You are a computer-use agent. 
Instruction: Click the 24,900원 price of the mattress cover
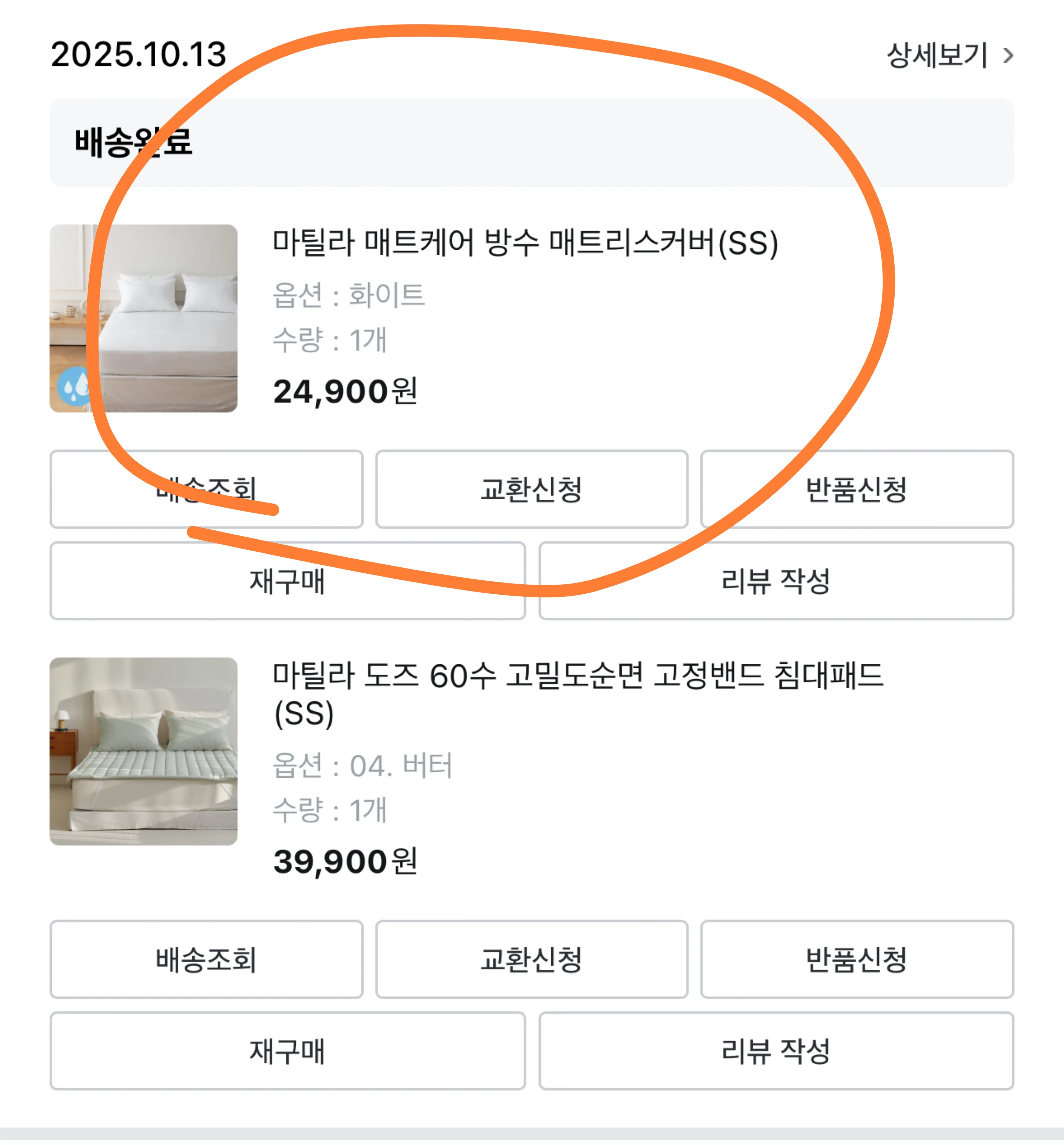[x=345, y=391]
